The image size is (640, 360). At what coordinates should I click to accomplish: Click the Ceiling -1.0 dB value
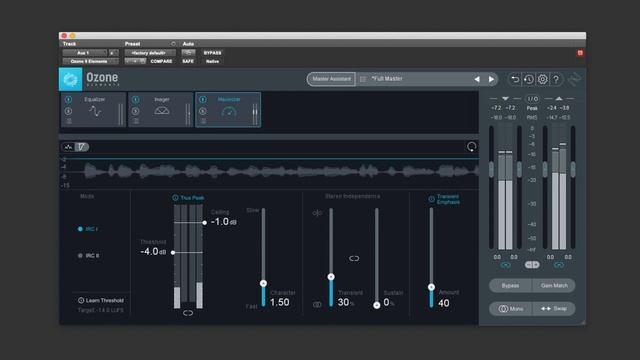point(224,222)
